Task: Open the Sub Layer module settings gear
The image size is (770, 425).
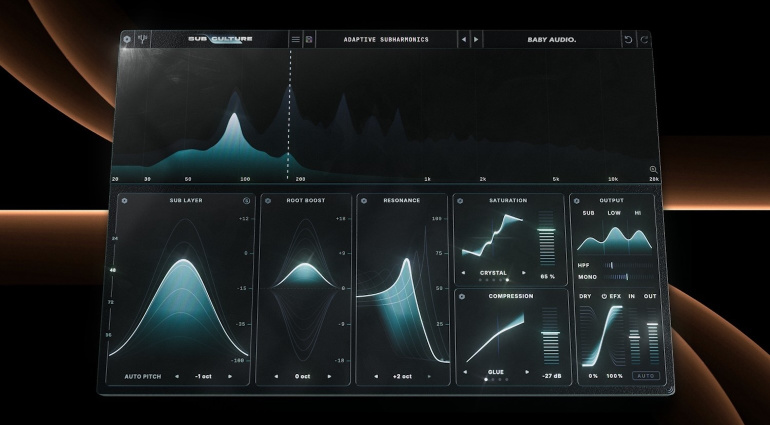Action: (x=124, y=200)
